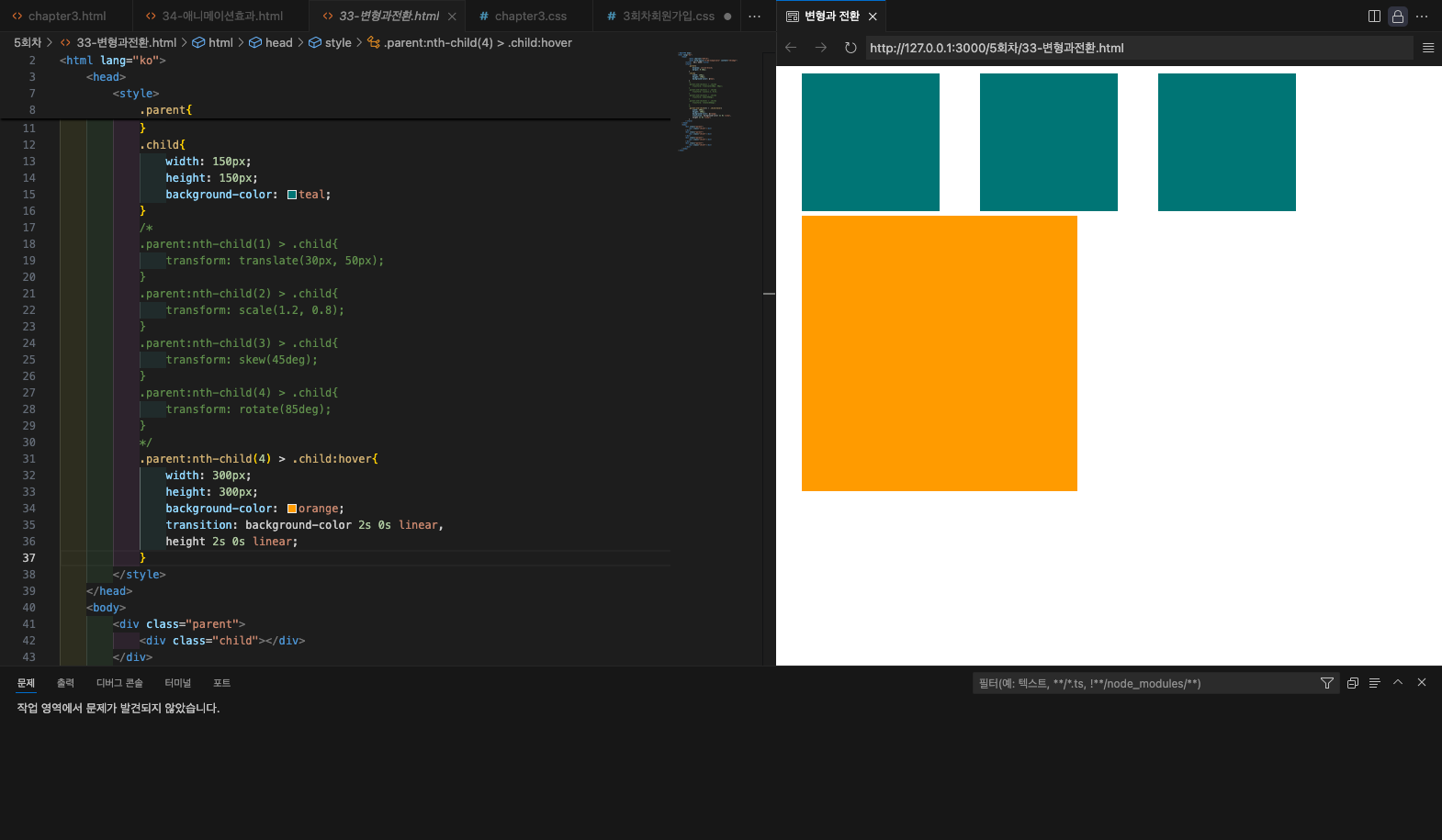This screenshot has height=840, width=1442.
Task: Click the collapse all icon in panel
Action: click(x=1353, y=683)
